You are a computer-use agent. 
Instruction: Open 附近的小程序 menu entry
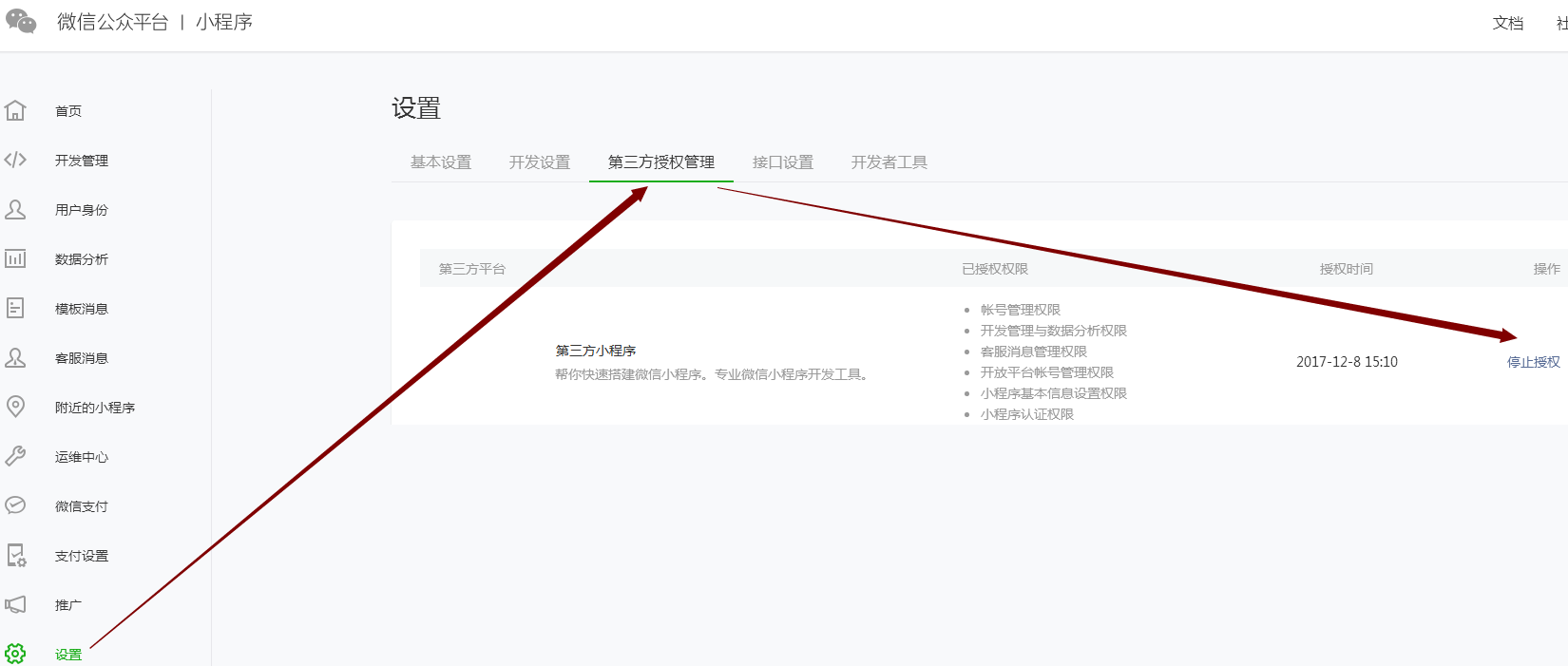pyautogui.click(x=95, y=408)
